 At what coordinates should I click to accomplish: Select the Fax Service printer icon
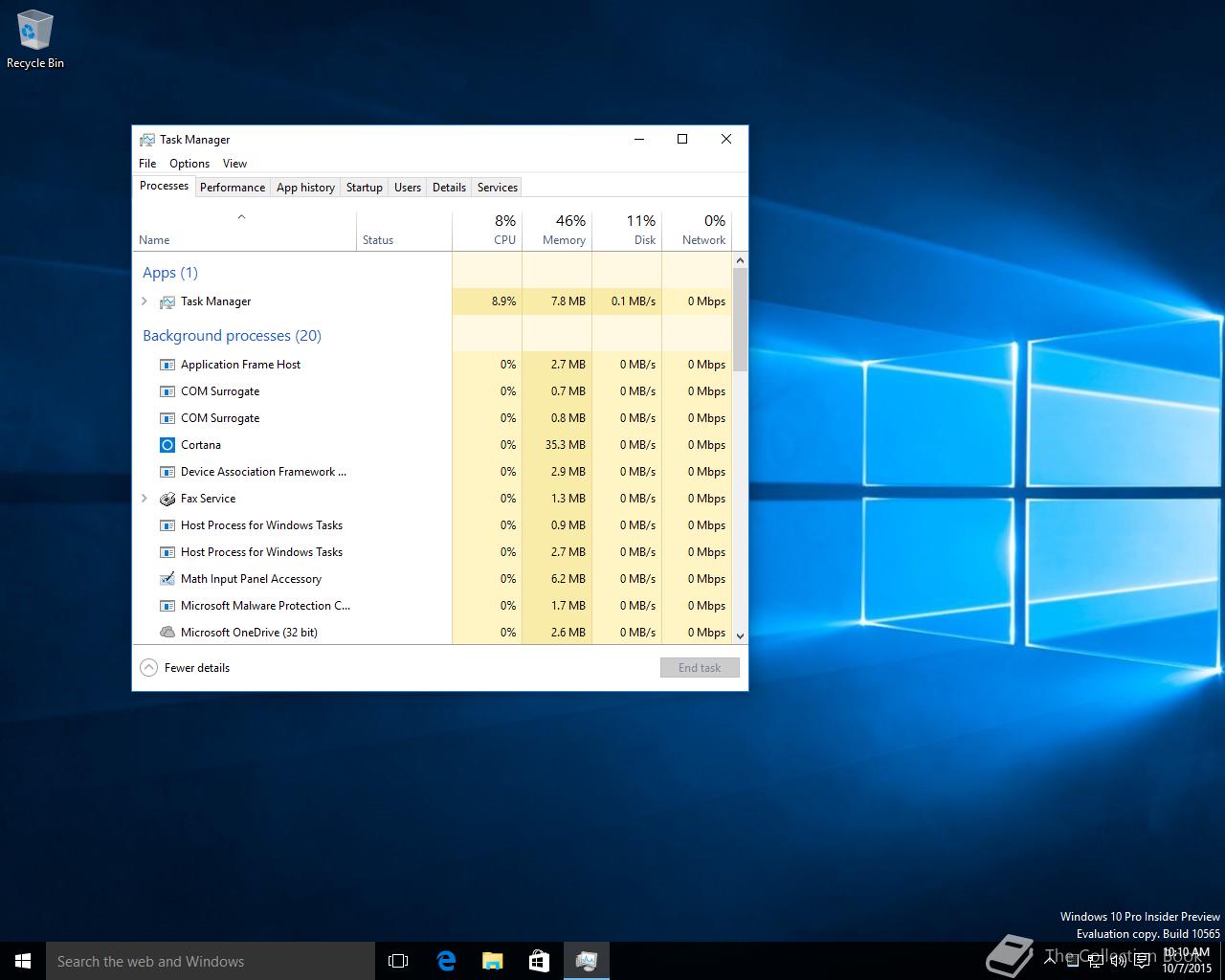(167, 499)
